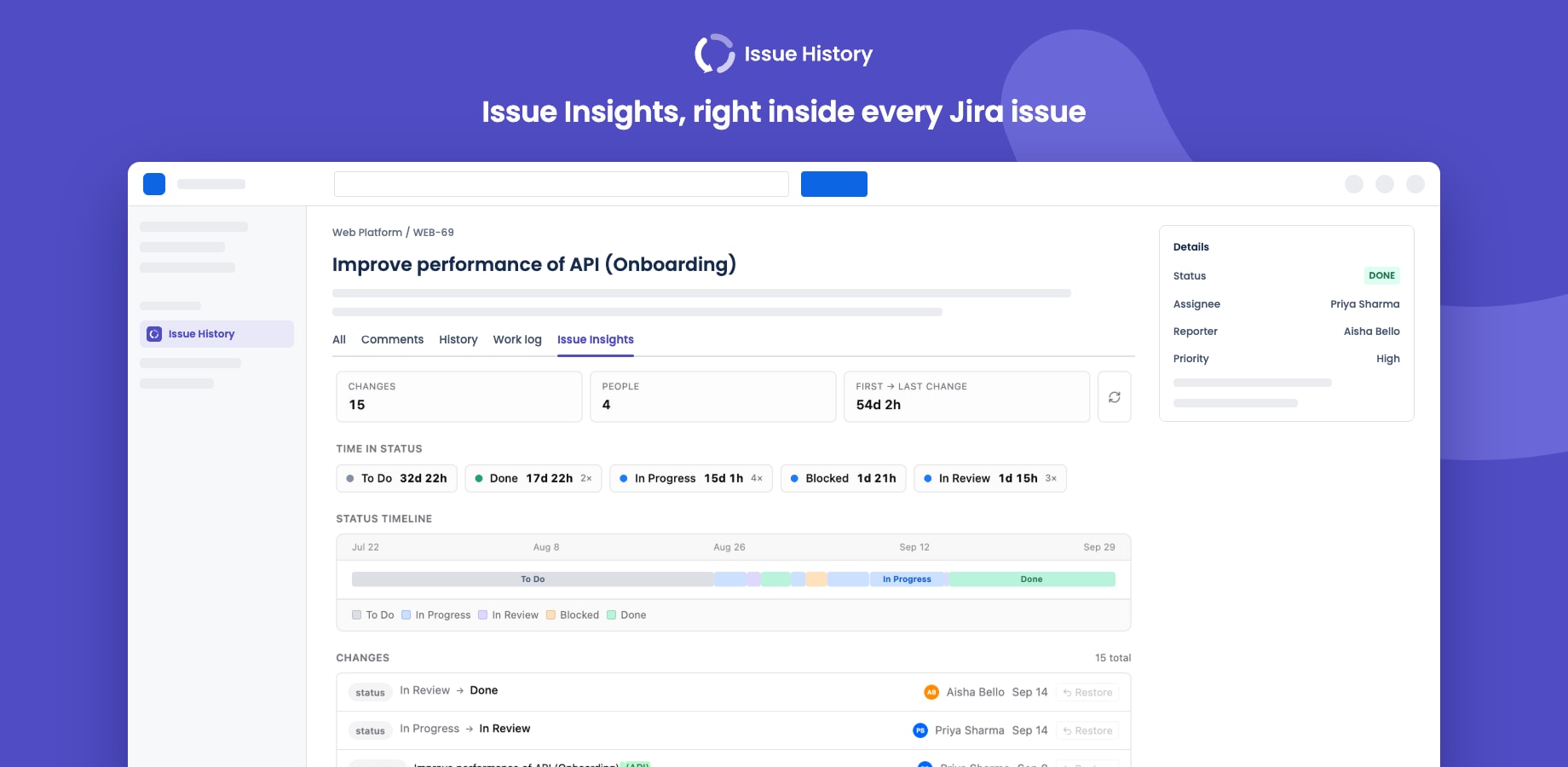Screen dimensions: 1568x767
Task: Click the Issue History logo in banner
Action: click(783, 54)
